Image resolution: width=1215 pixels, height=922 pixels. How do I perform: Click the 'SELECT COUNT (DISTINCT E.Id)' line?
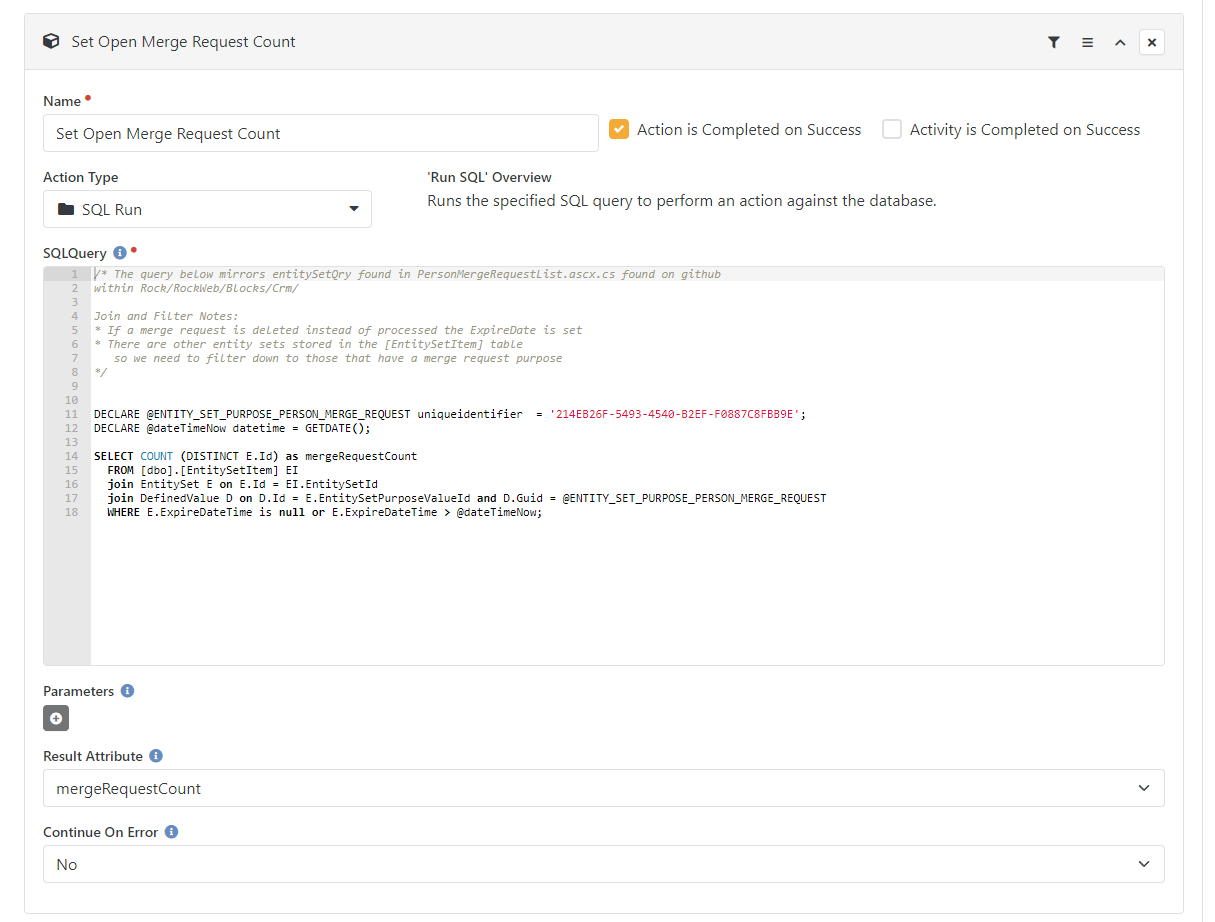tap(255, 456)
